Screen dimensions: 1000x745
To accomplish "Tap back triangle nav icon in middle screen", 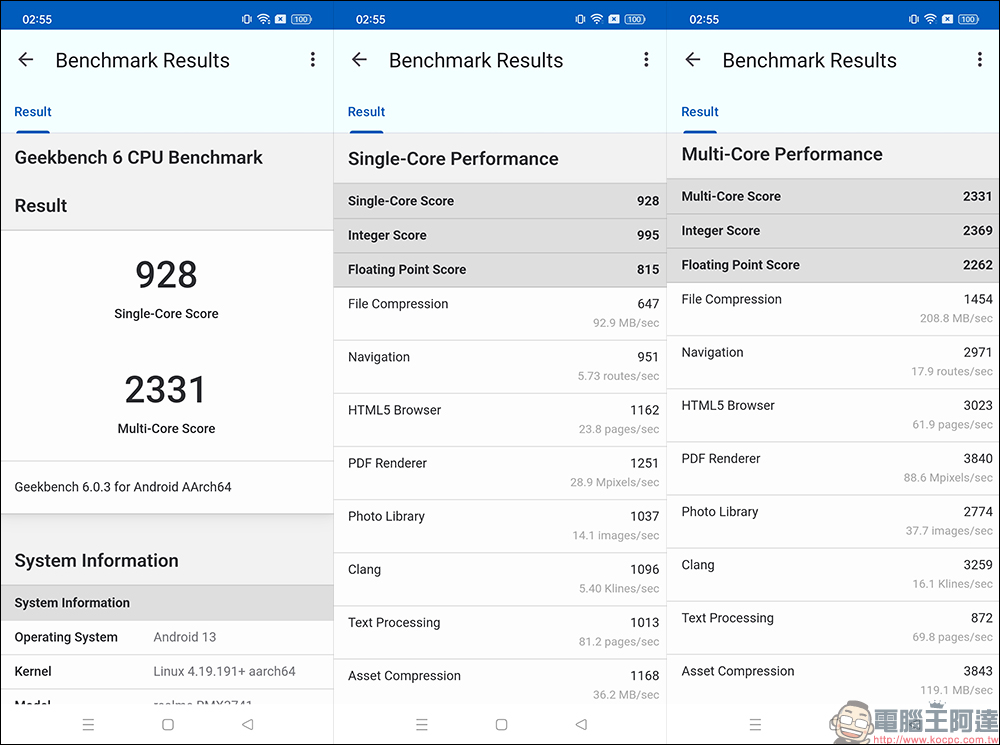I will click(581, 725).
